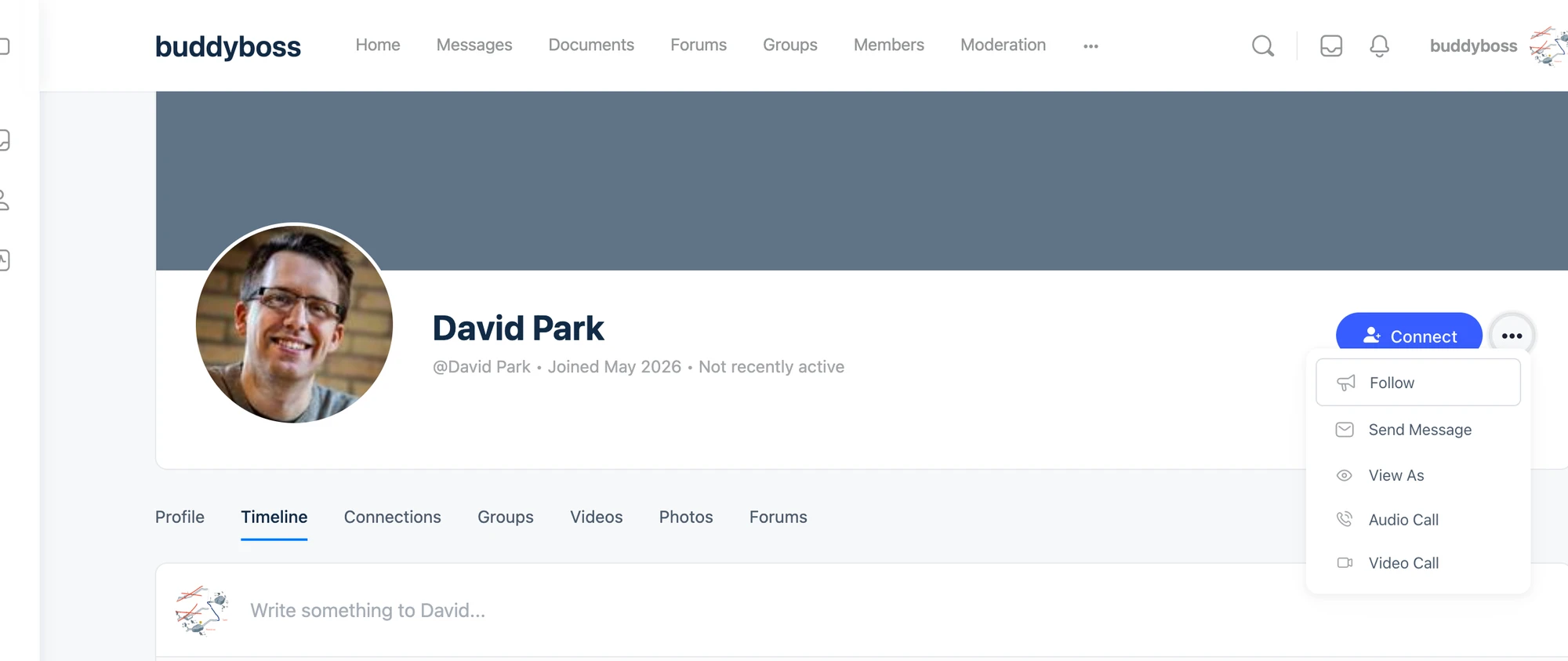
Task: Switch to the Profile tab
Action: [180, 517]
